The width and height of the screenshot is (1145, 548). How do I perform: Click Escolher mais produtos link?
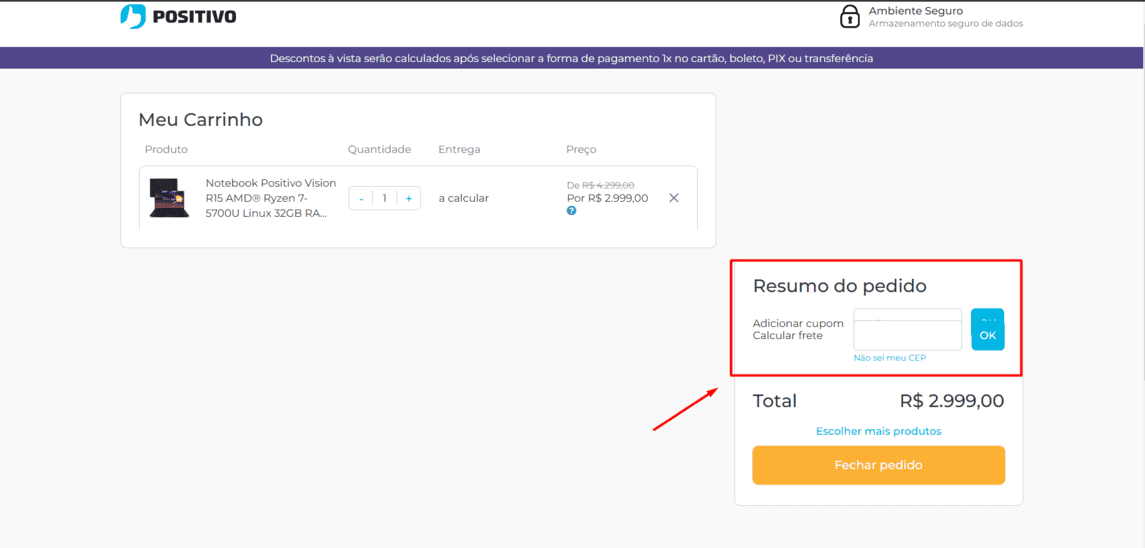pos(878,431)
